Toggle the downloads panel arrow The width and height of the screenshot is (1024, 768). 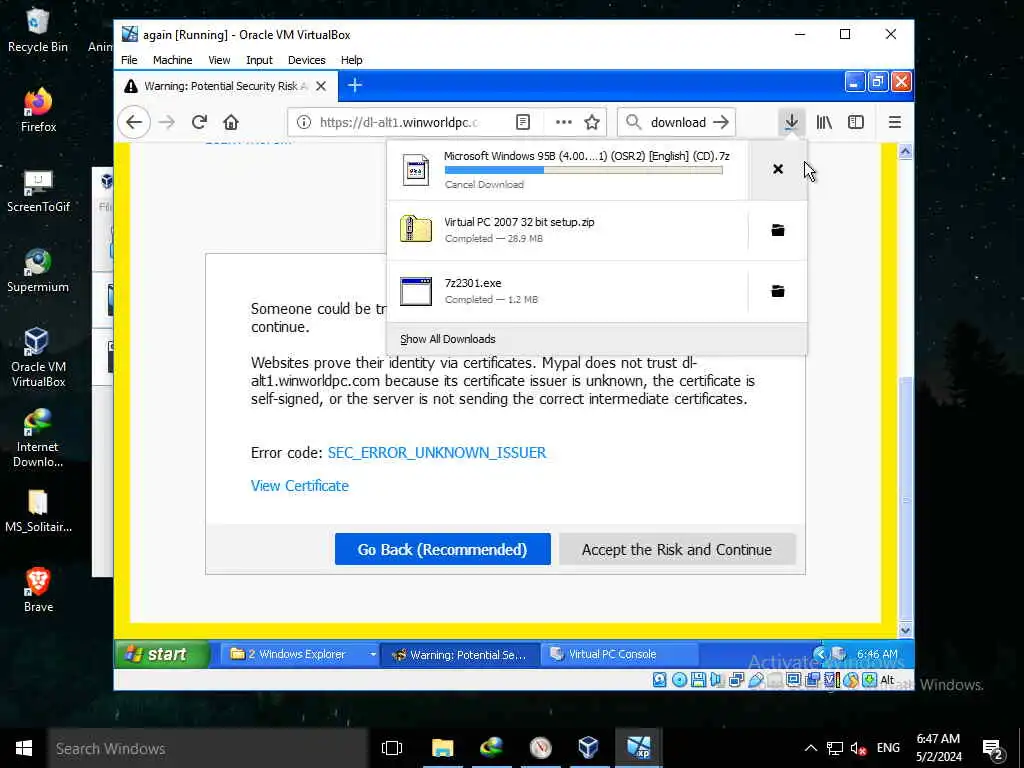pyautogui.click(x=791, y=122)
